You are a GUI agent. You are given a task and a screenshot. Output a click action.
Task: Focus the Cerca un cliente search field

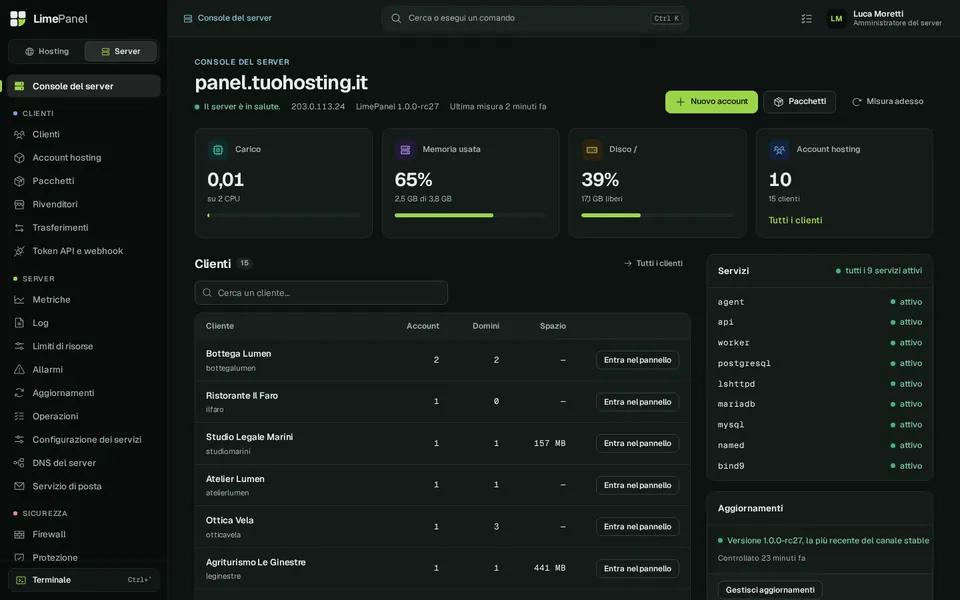click(321, 293)
